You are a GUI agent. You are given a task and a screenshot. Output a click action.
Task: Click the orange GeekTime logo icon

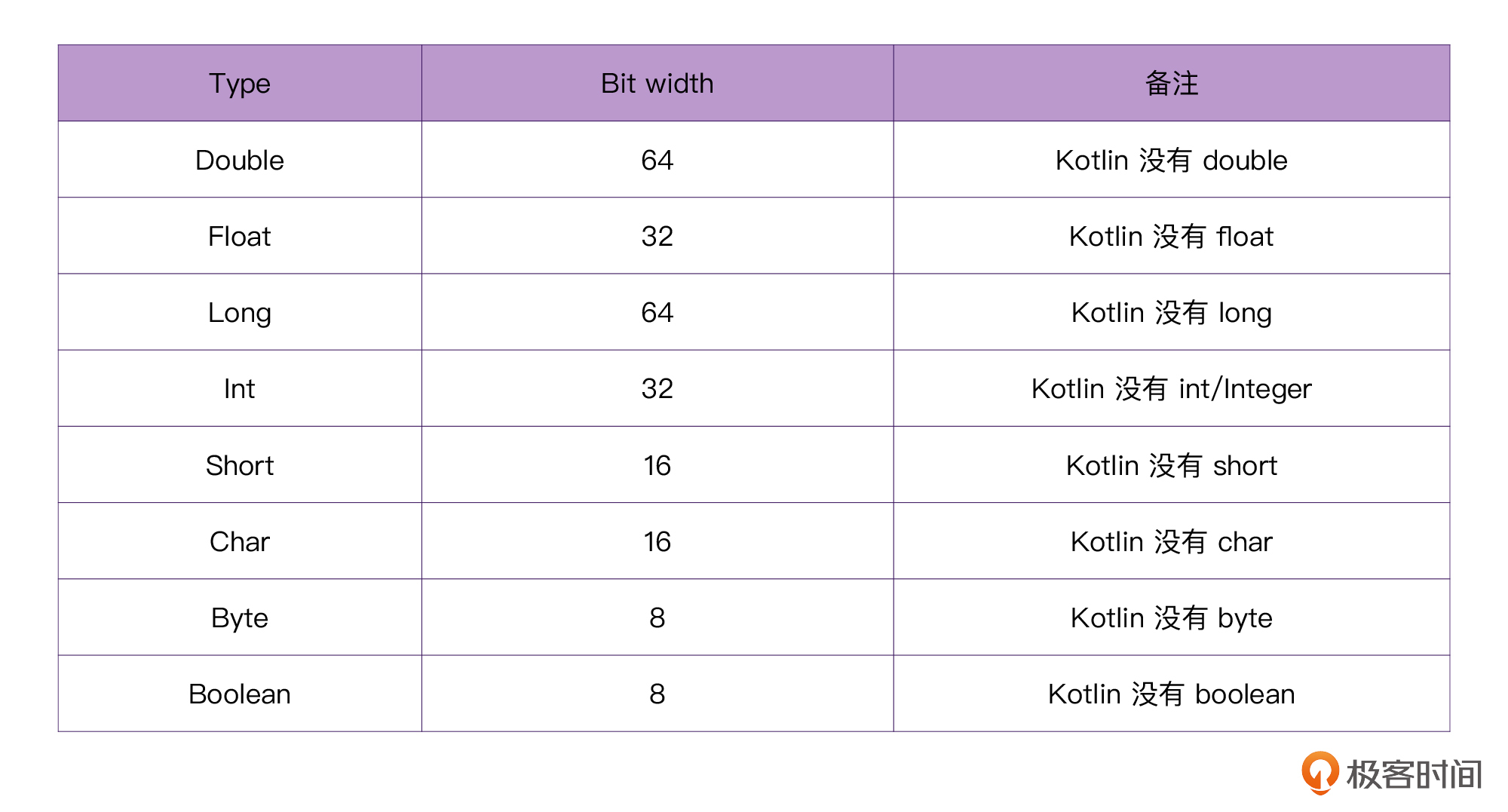1319,773
